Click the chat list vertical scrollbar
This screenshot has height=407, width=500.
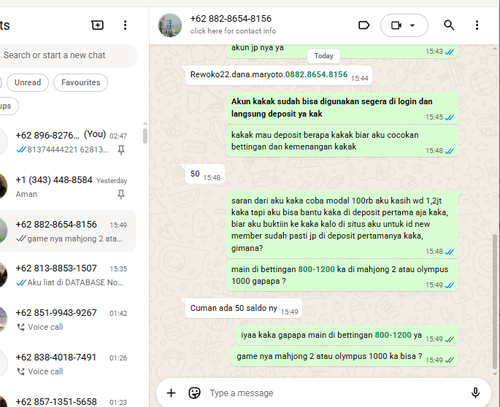pyautogui.click(x=145, y=136)
